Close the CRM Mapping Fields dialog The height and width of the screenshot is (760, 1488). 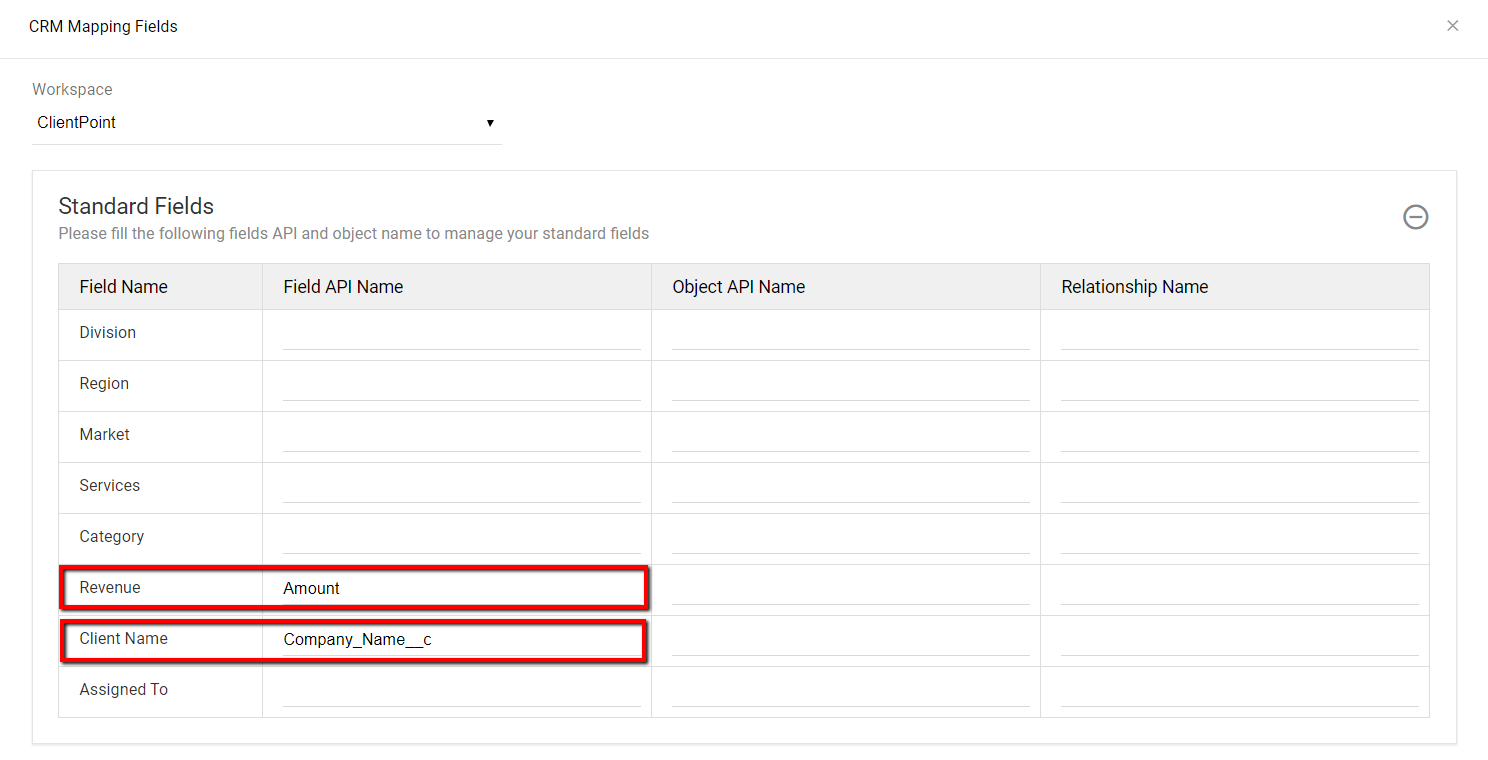[1453, 26]
